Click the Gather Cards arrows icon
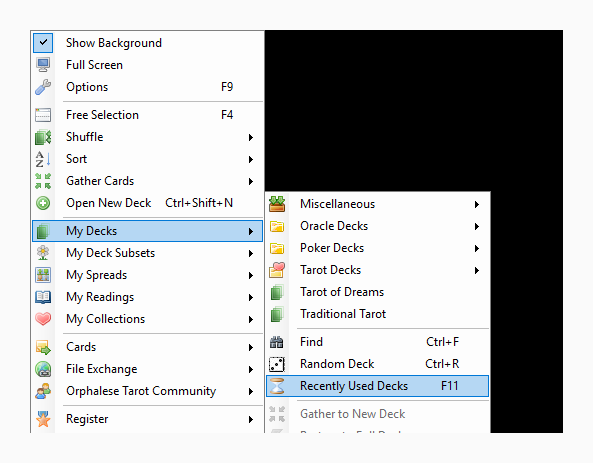This screenshot has height=463, width=593. (43, 181)
